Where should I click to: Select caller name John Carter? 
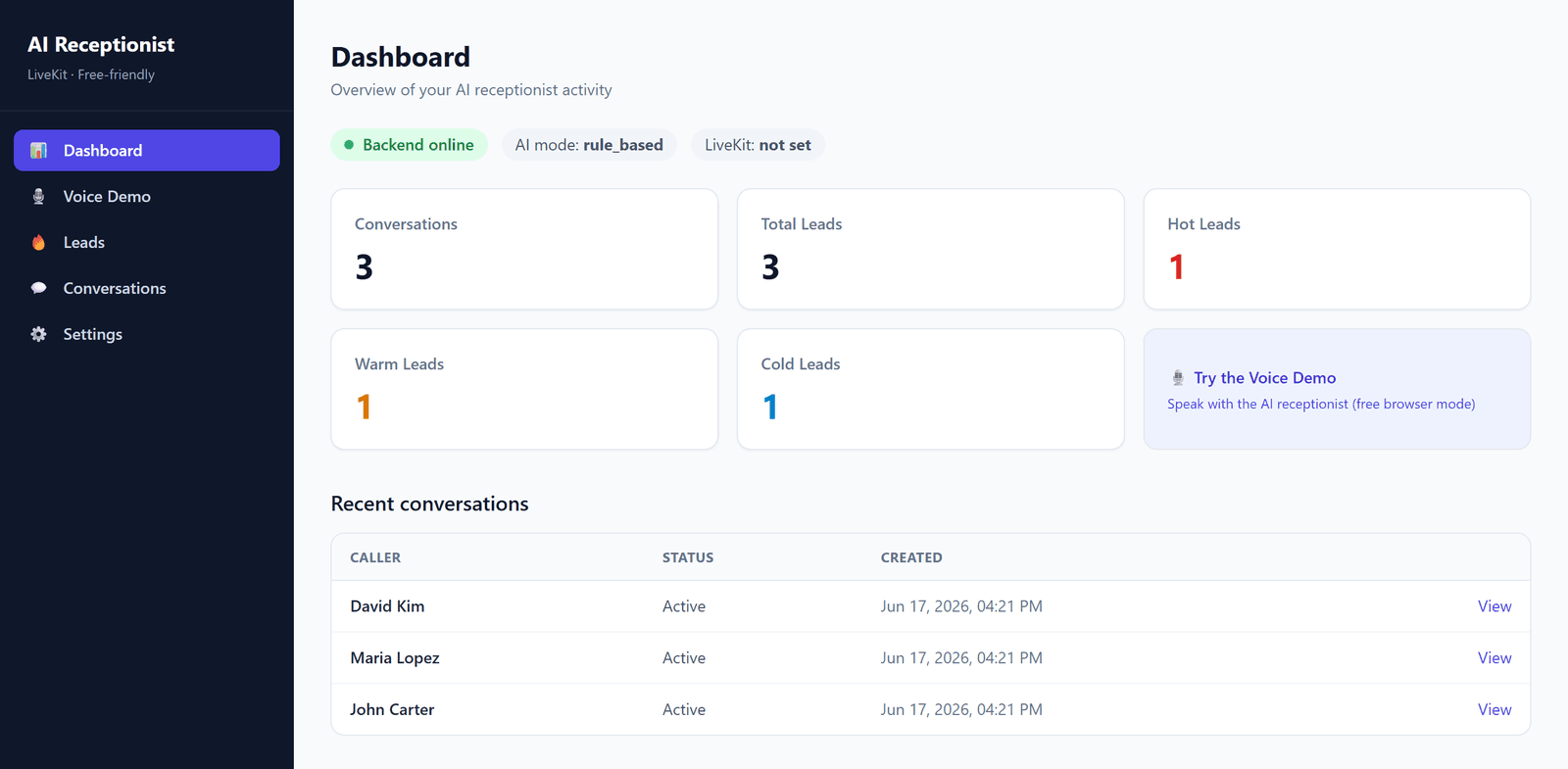tap(392, 709)
